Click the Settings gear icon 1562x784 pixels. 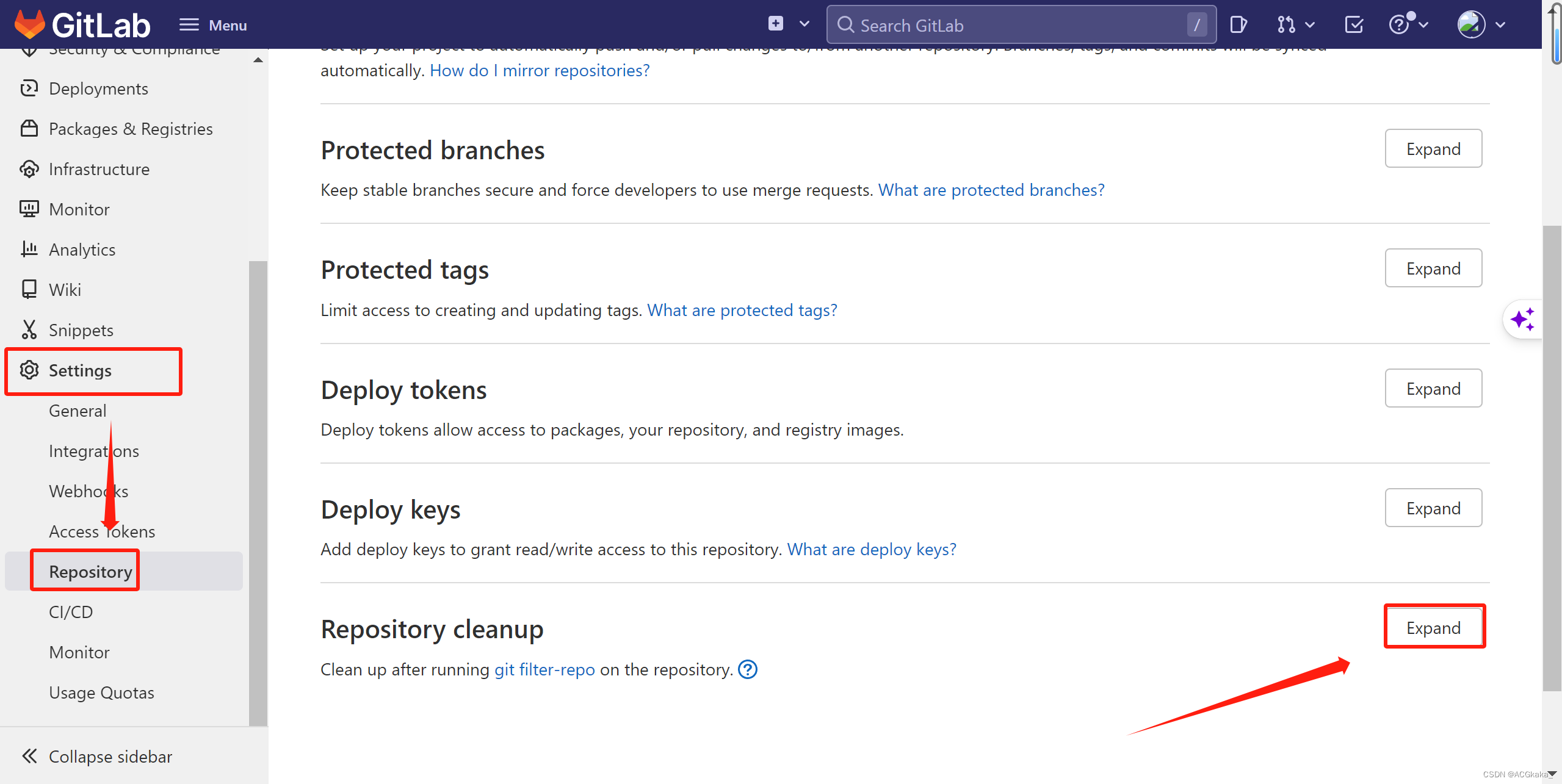click(x=29, y=370)
